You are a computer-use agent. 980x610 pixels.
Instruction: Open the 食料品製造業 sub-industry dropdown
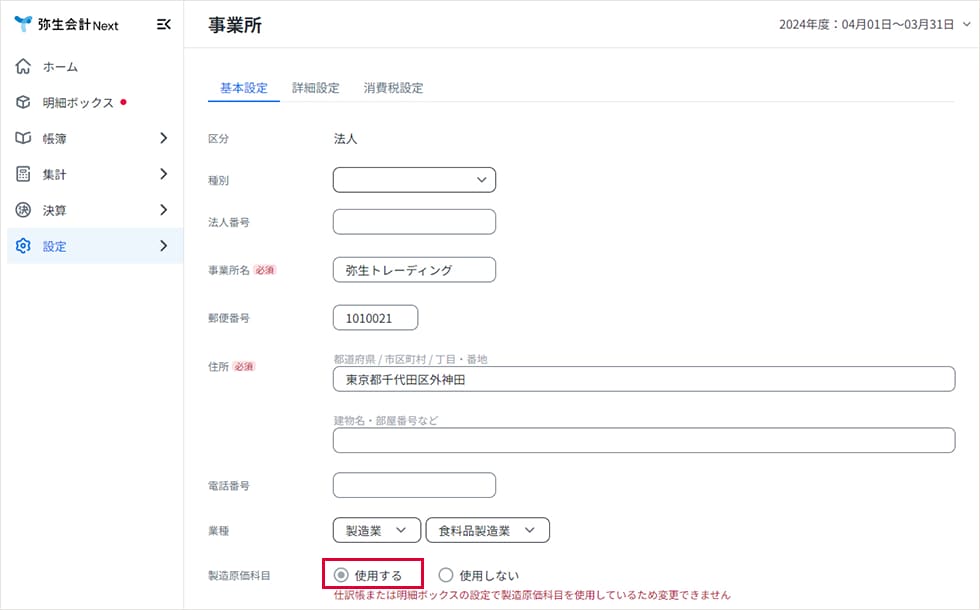[487, 530]
